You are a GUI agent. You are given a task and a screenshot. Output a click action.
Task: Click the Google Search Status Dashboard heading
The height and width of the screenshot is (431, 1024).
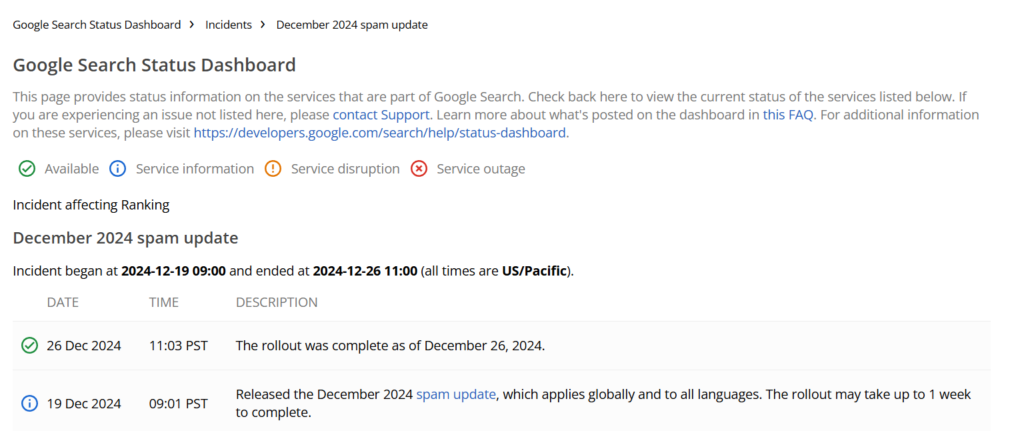pos(154,65)
